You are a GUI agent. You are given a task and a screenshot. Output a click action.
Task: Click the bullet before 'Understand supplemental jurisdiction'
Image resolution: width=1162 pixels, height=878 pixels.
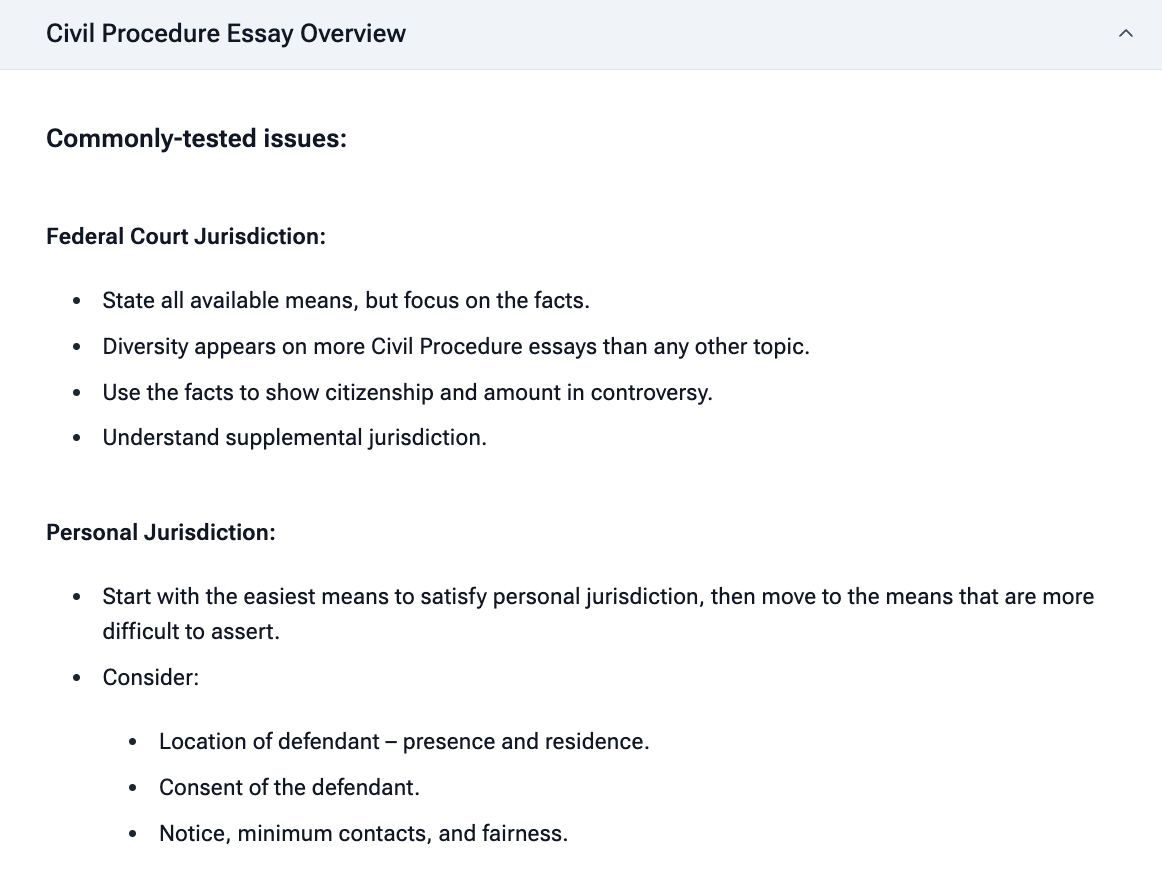(x=77, y=439)
